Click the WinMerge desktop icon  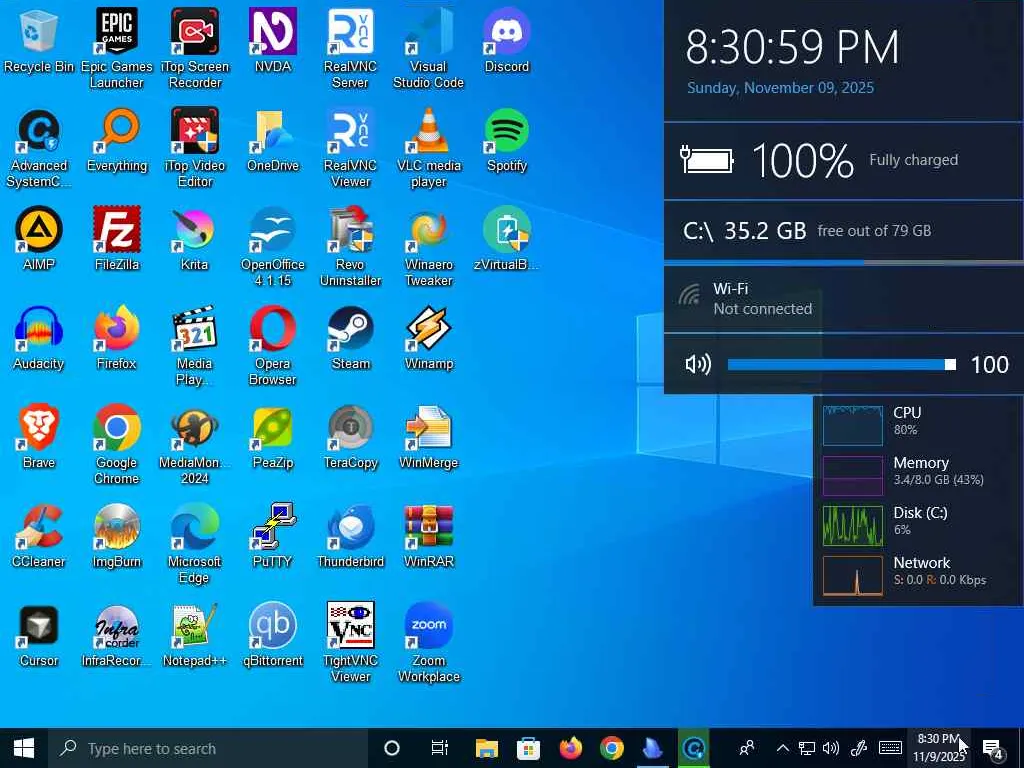click(428, 436)
